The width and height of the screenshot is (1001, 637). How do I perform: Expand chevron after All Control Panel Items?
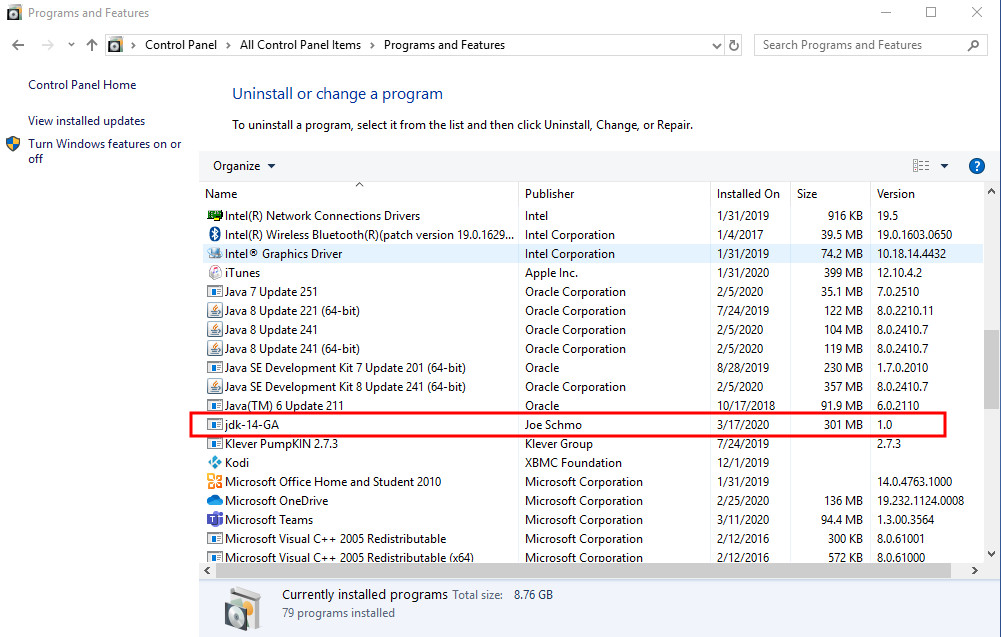point(372,45)
